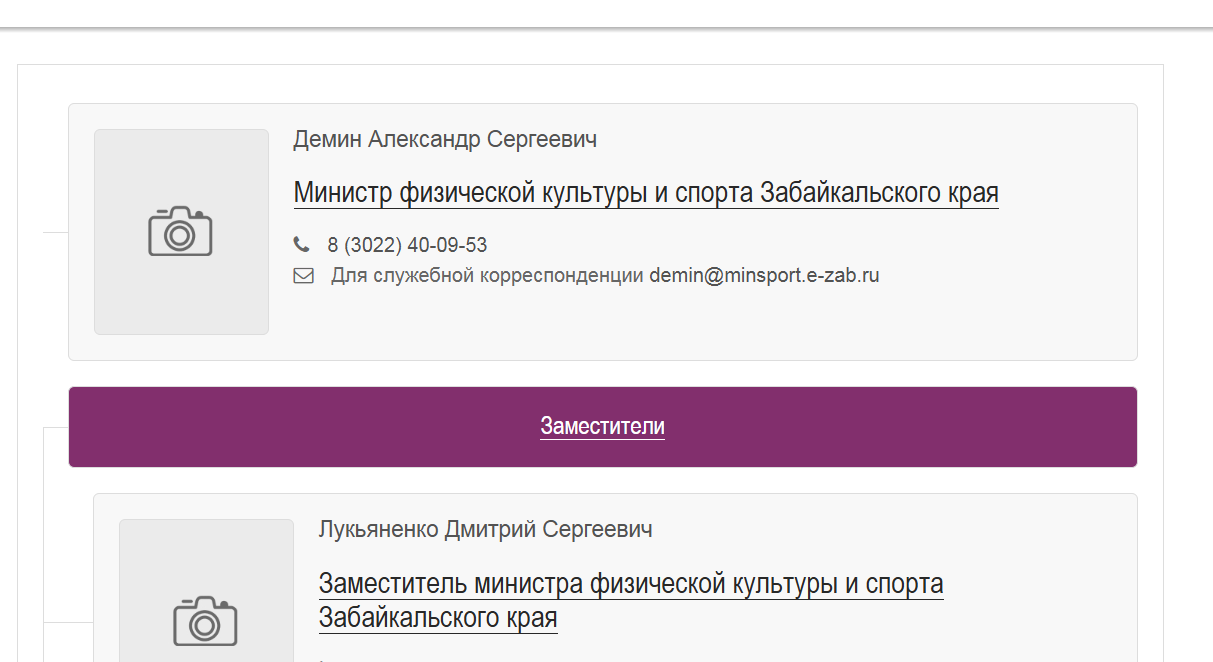Click the Демин photo placeholder thumbnail
The width and height of the screenshot is (1213, 662).
coord(181,232)
